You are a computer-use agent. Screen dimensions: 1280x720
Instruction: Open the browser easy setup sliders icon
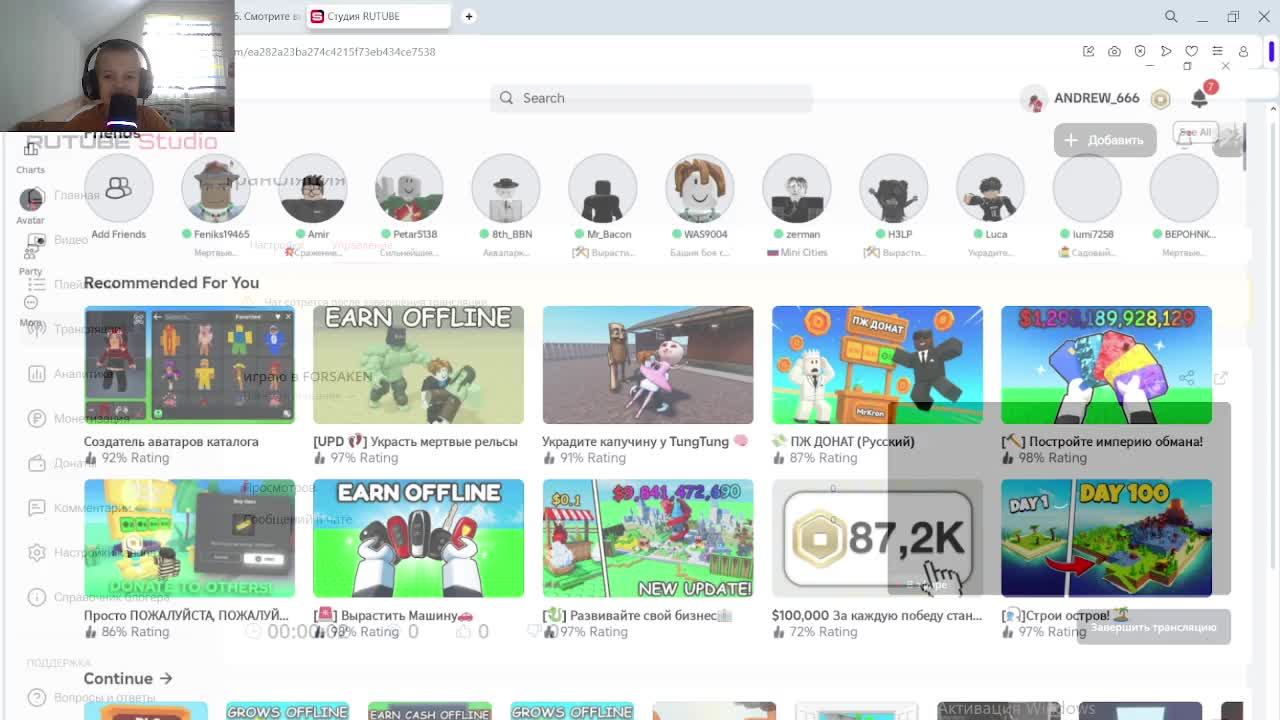tap(1217, 51)
